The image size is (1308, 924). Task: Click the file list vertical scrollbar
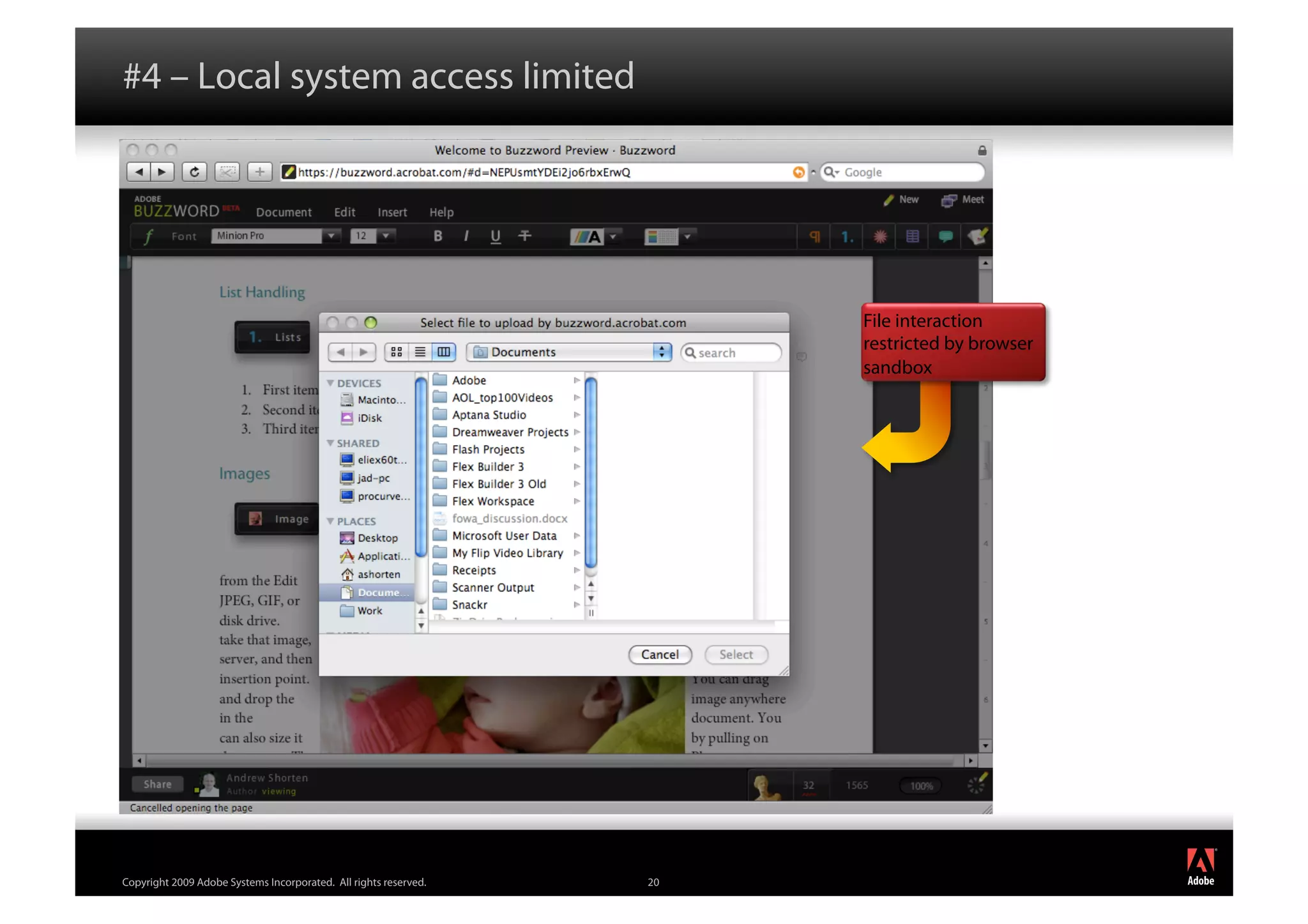(x=591, y=473)
